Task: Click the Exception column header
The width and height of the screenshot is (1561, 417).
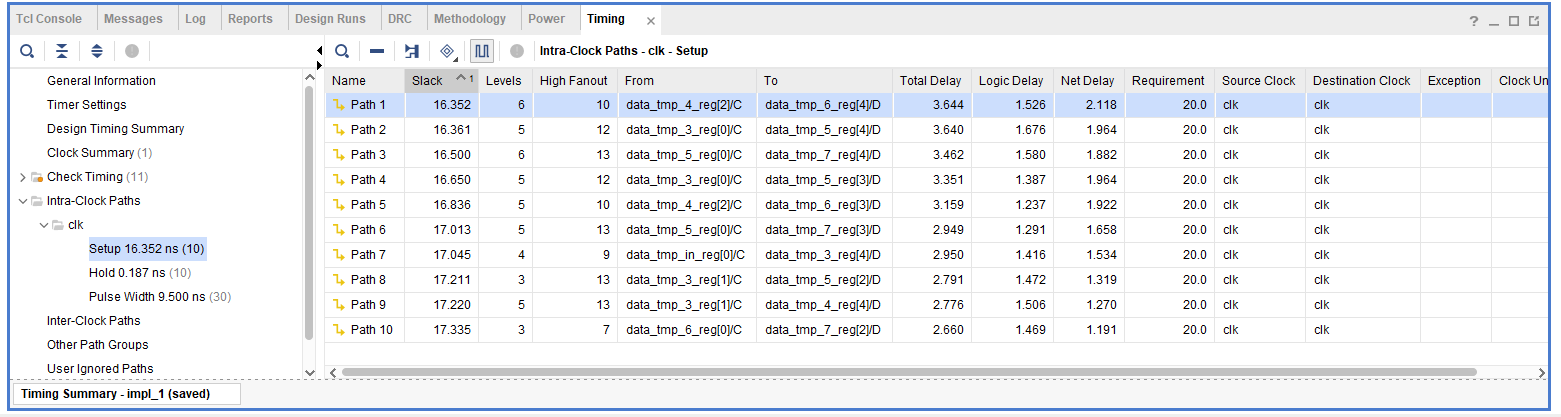Action: (x=1455, y=80)
